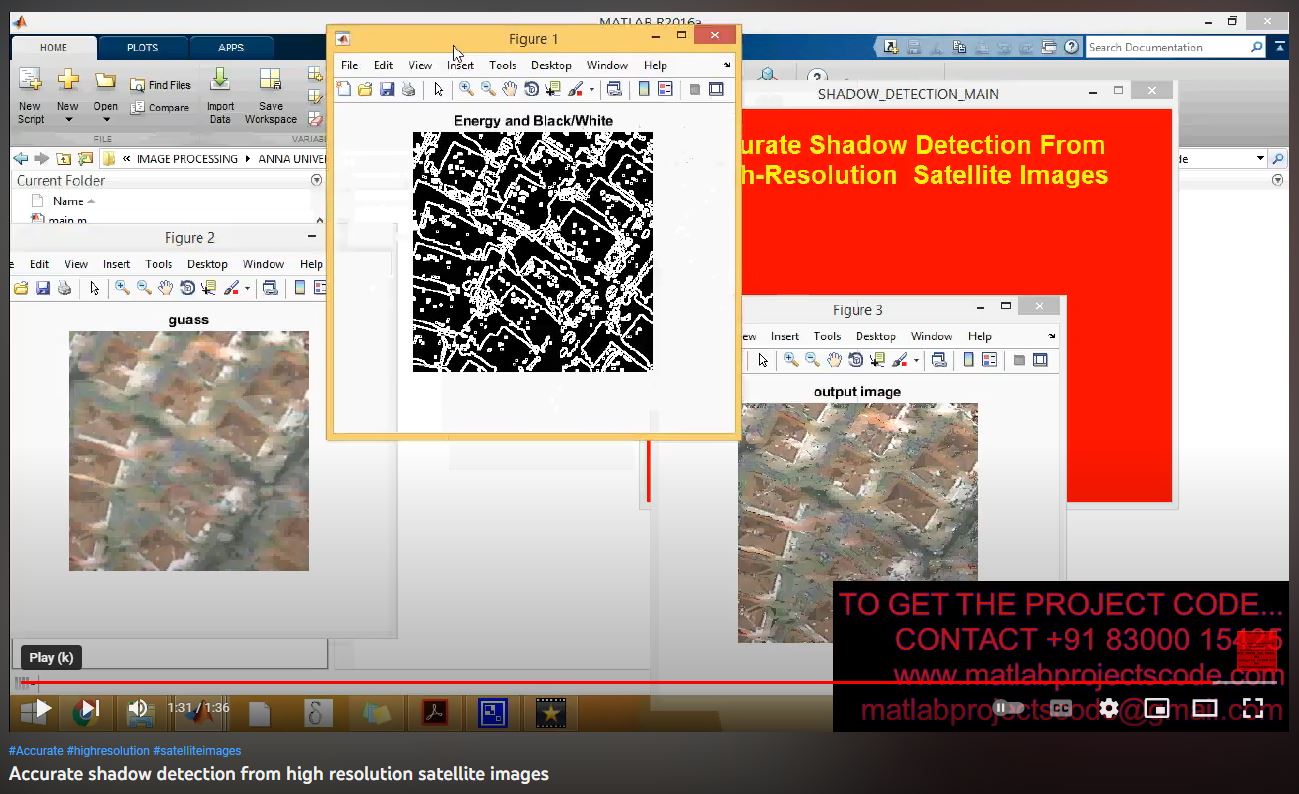The image size is (1299, 794).
Task: Switch to the PLOTS tab
Action: [x=142, y=47]
